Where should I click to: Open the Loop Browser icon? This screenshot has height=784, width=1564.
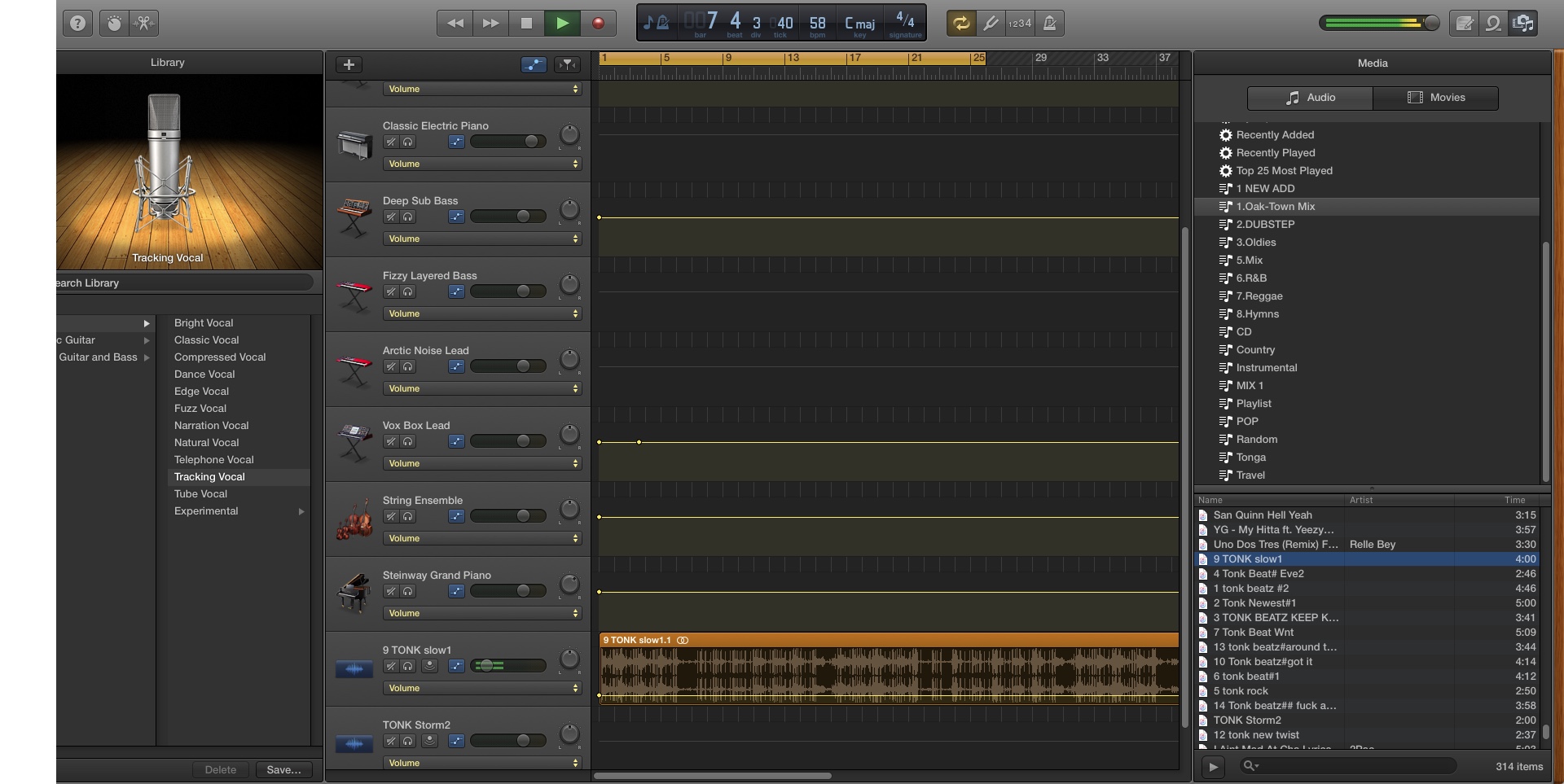point(1493,24)
